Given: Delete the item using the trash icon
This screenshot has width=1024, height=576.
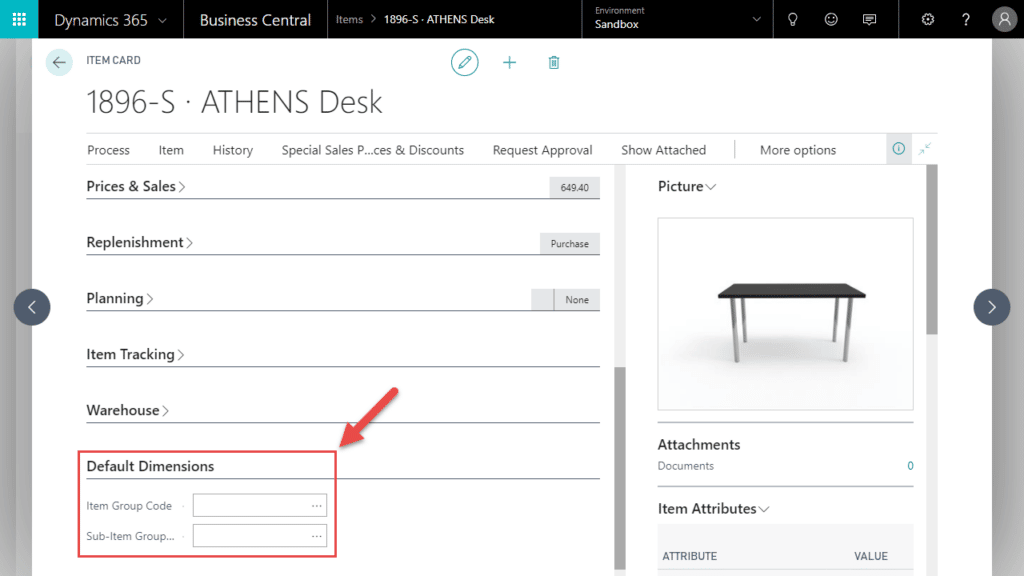Looking at the screenshot, I should [553, 62].
